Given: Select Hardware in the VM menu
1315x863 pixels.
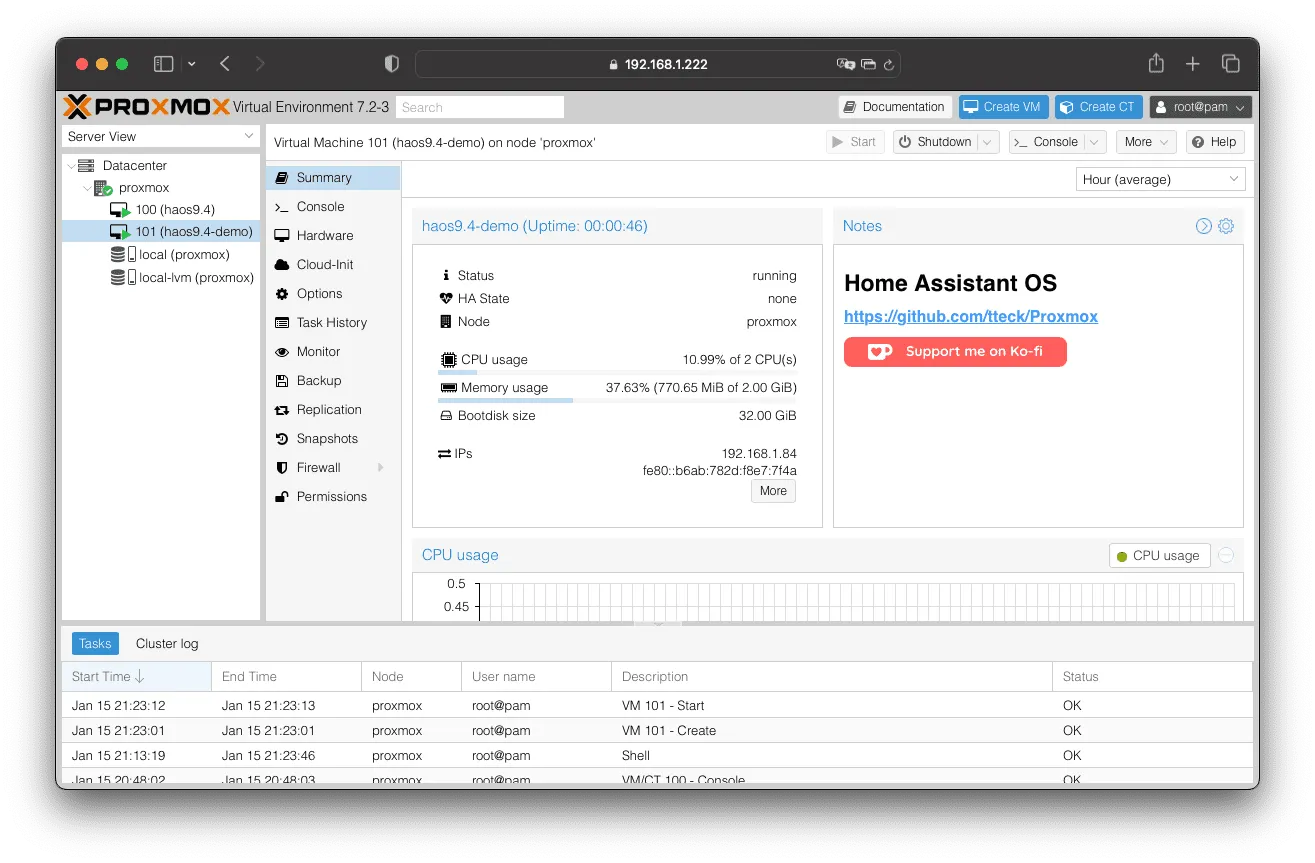Looking at the screenshot, I should [x=332, y=236].
